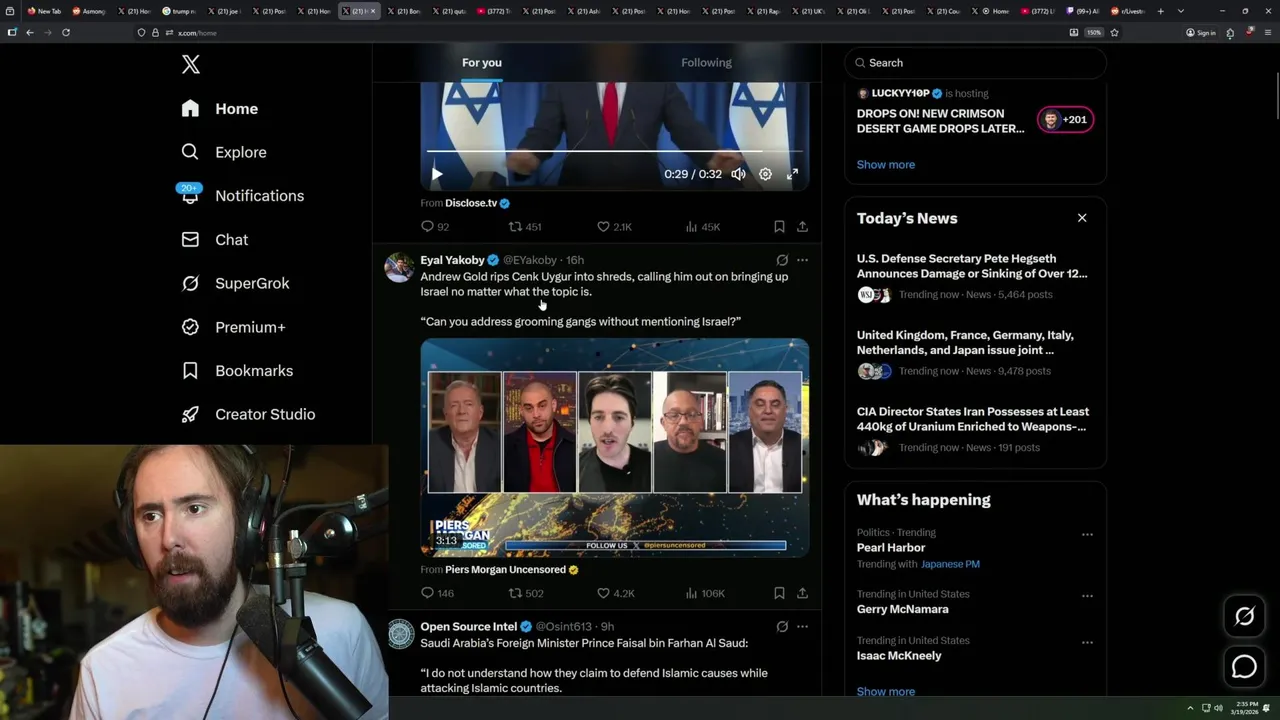Image resolution: width=1280 pixels, height=720 pixels.
Task: Share the Disclose.tv post
Action: [x=802, y=227]
